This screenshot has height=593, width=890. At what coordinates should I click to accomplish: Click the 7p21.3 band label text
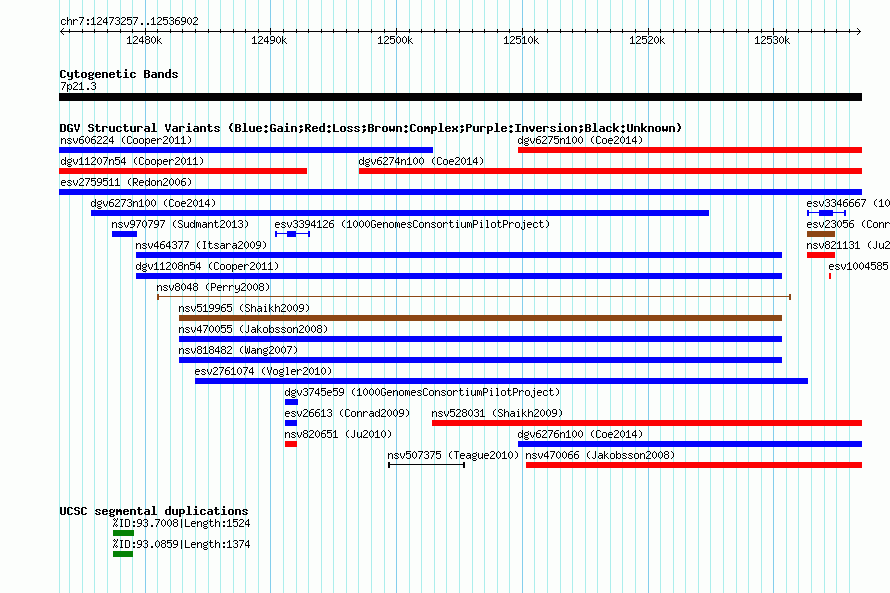pos(78,86)
